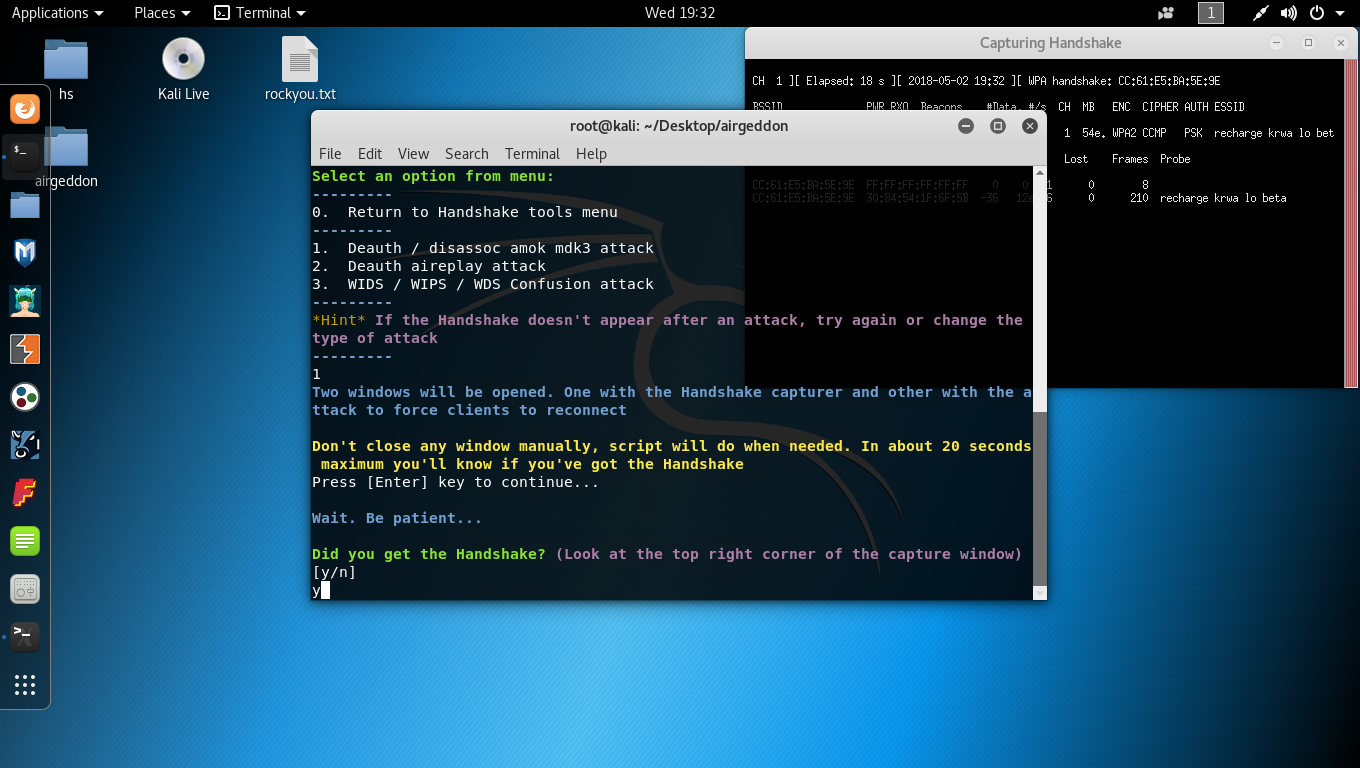
Task: Click the typed 'y' answer at cursor
Action: [316, 590]
